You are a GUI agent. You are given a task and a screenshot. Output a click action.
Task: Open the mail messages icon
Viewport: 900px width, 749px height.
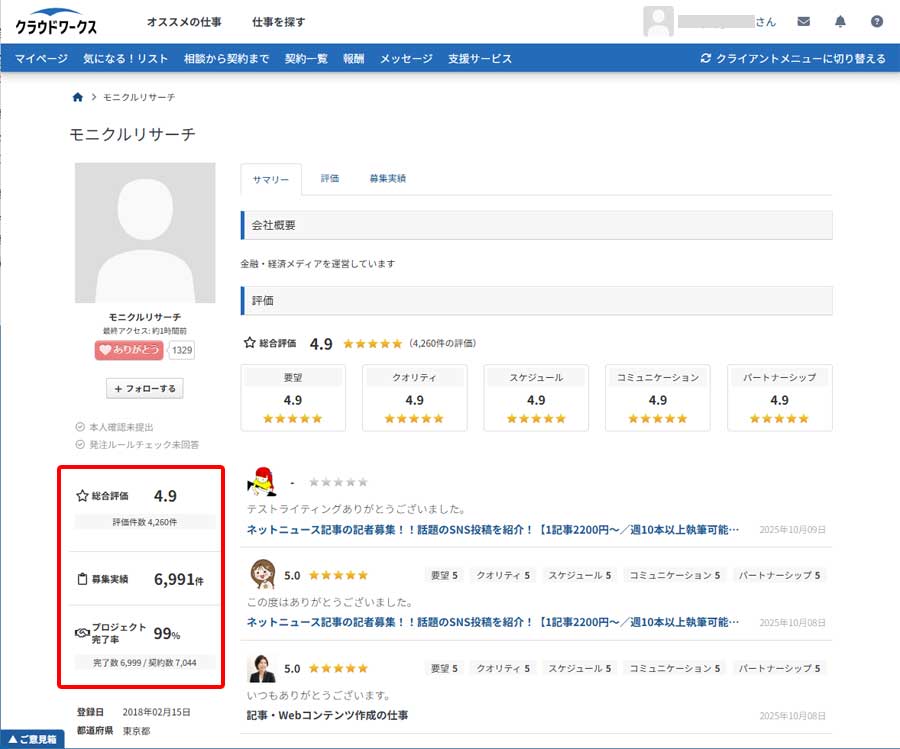coord(804,21)
